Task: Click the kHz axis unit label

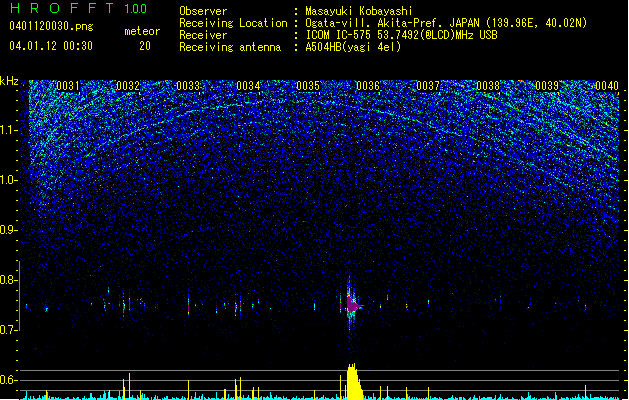Action: coord(9,81)
